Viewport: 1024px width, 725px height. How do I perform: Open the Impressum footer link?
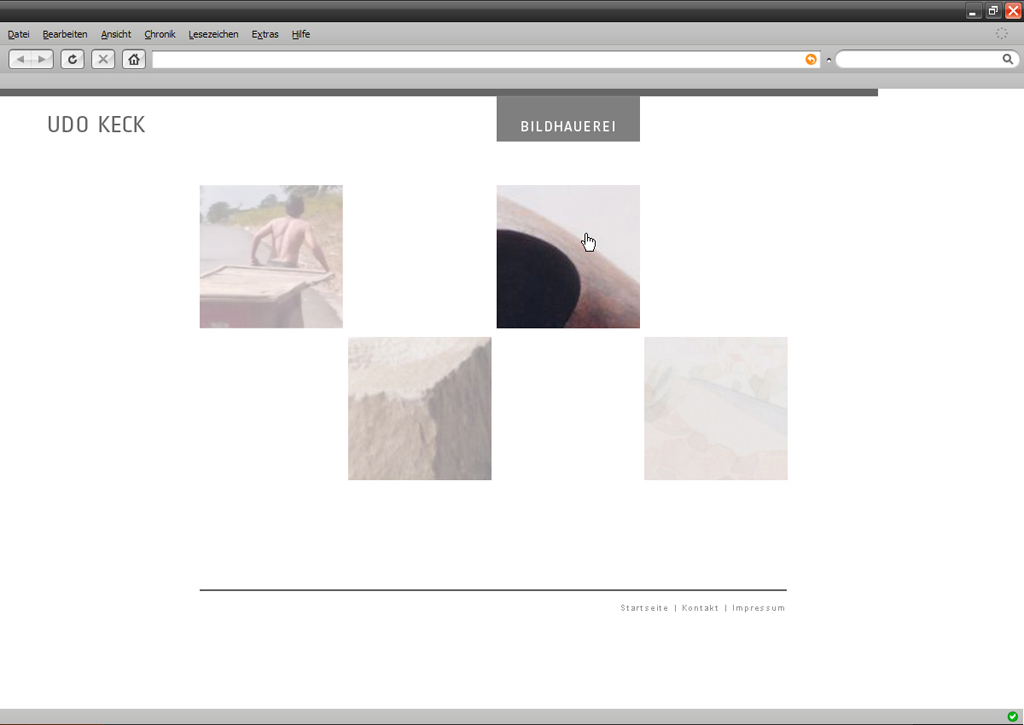(x=758, y=608)
